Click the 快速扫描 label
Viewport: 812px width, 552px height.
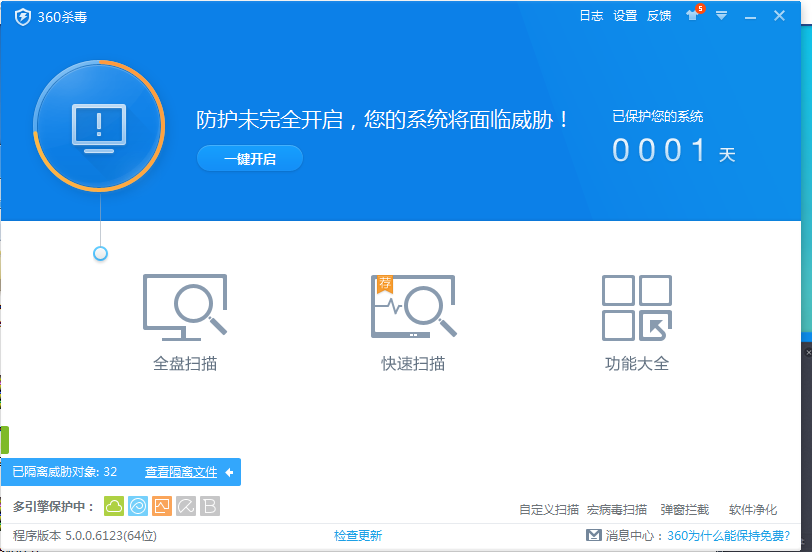click(x=413, y=364)
